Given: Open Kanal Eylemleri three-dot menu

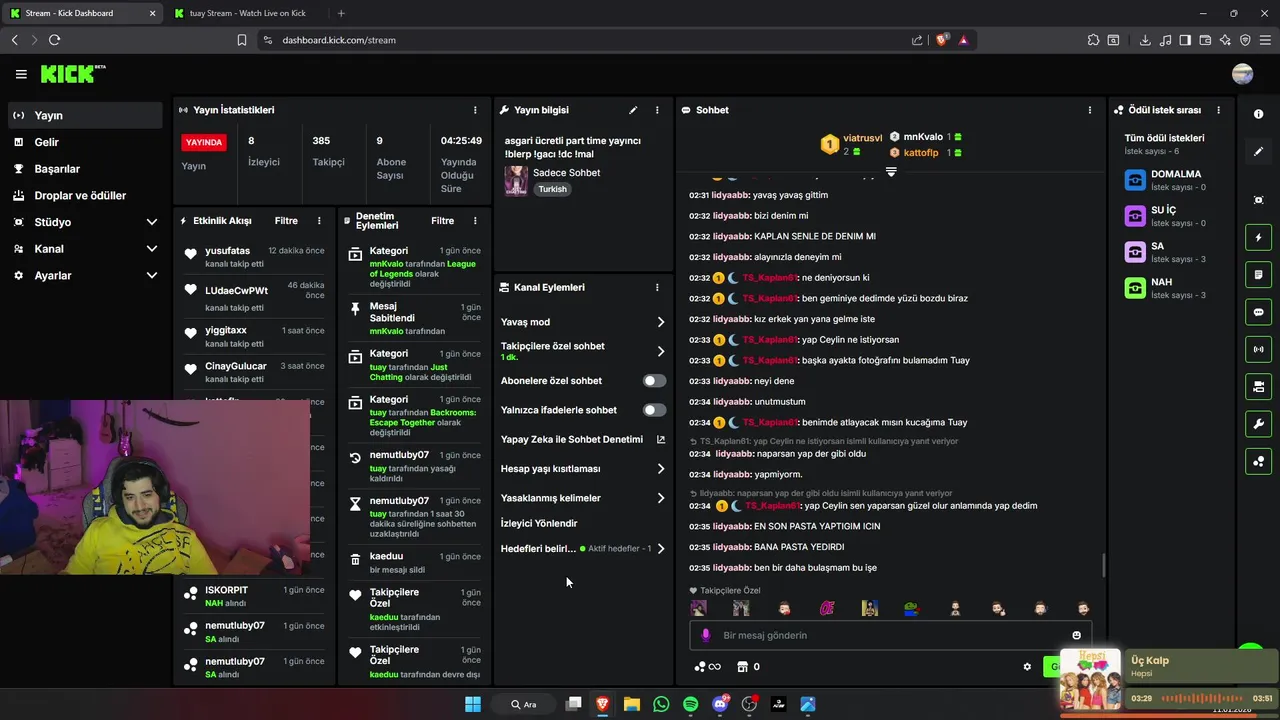Looking at the screenshot, I should pyautogui.click(x=657, y=287).
